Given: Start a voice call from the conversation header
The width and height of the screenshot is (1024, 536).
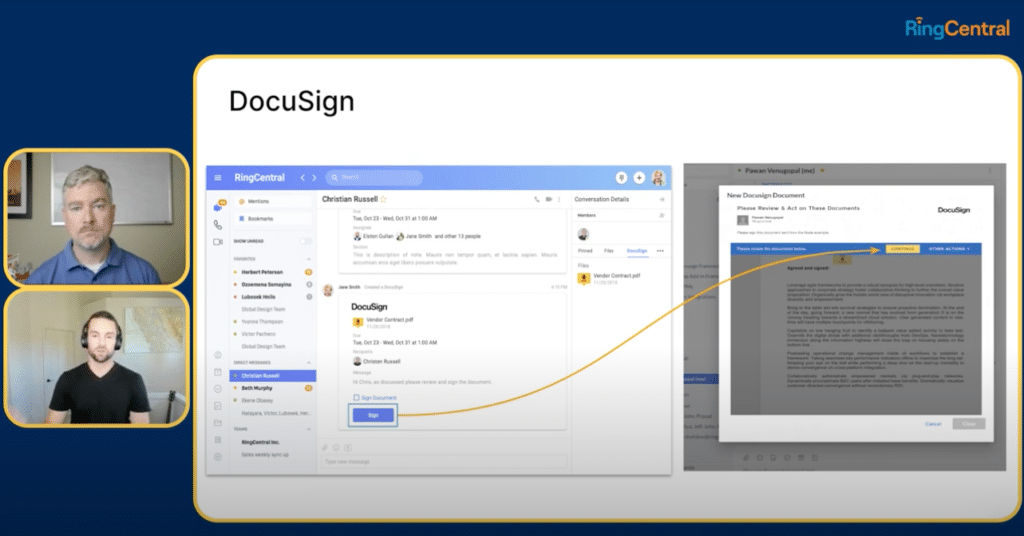Looking at the screenshot, I should coord(536,200).
